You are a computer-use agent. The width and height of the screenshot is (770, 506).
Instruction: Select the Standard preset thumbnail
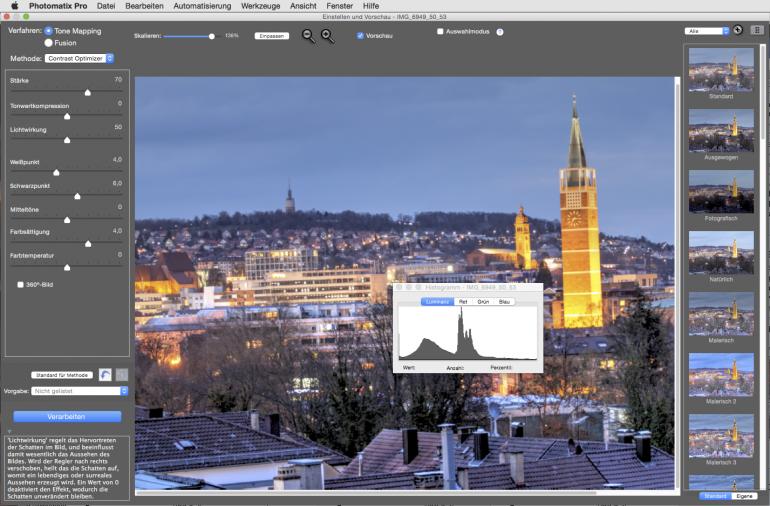click(x=721, y=69)
